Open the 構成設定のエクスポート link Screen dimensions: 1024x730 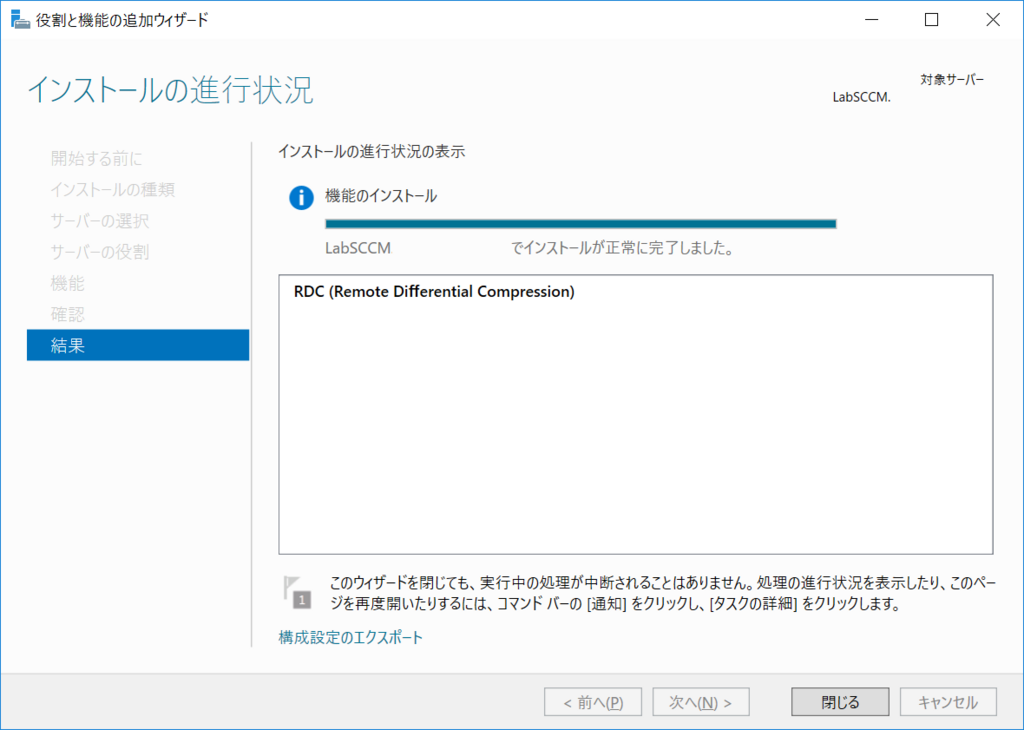[351, 637]
